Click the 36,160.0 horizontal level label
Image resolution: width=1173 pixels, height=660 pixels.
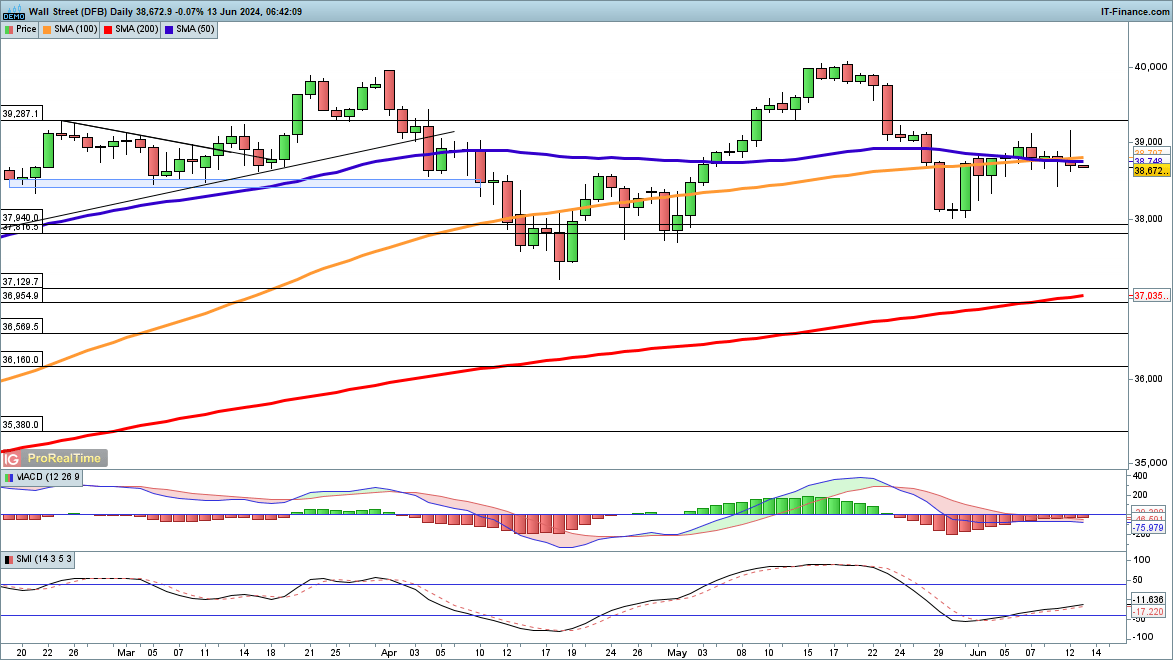(x=20, y=359)
